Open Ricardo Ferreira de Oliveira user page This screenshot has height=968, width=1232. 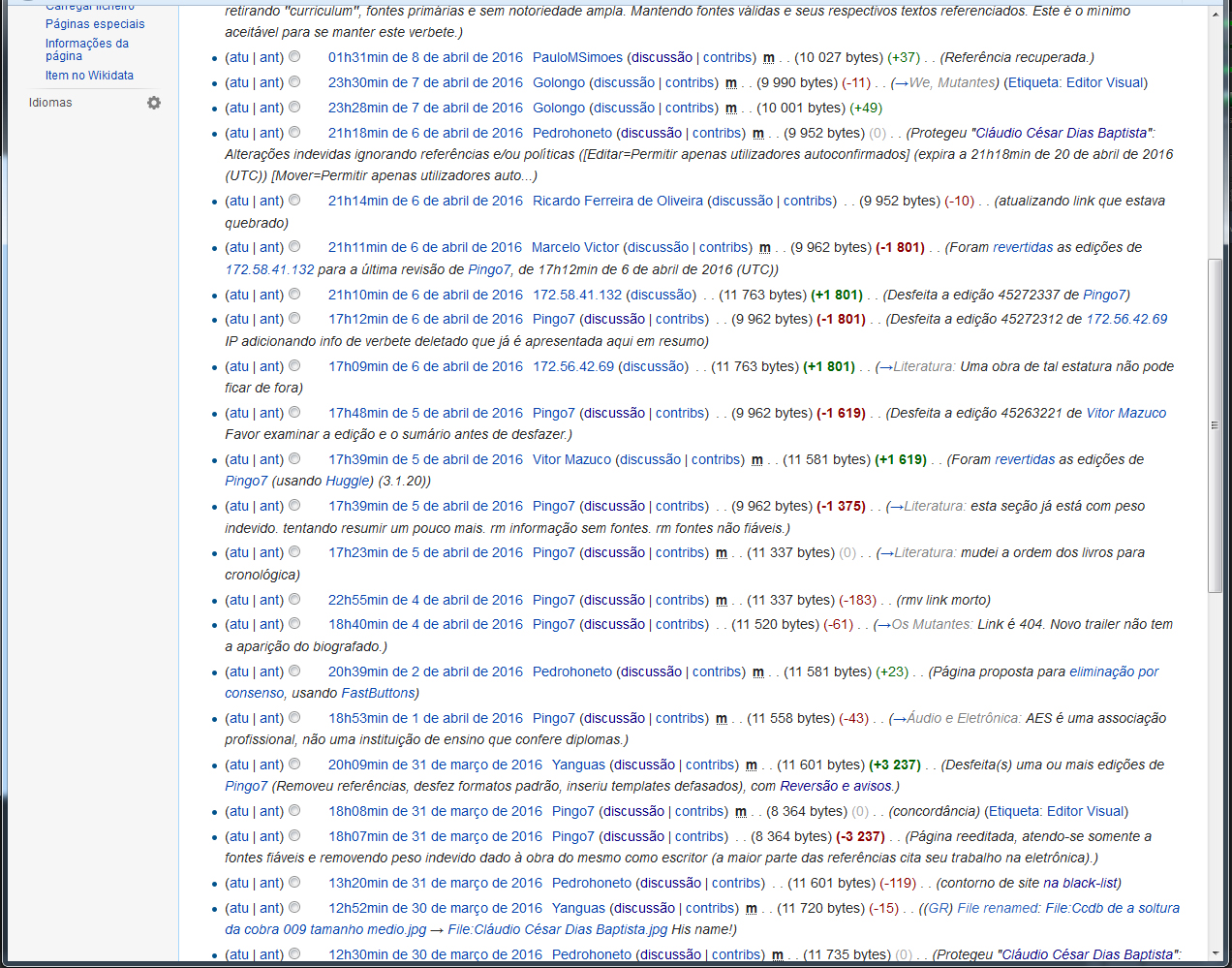point(617,202)
